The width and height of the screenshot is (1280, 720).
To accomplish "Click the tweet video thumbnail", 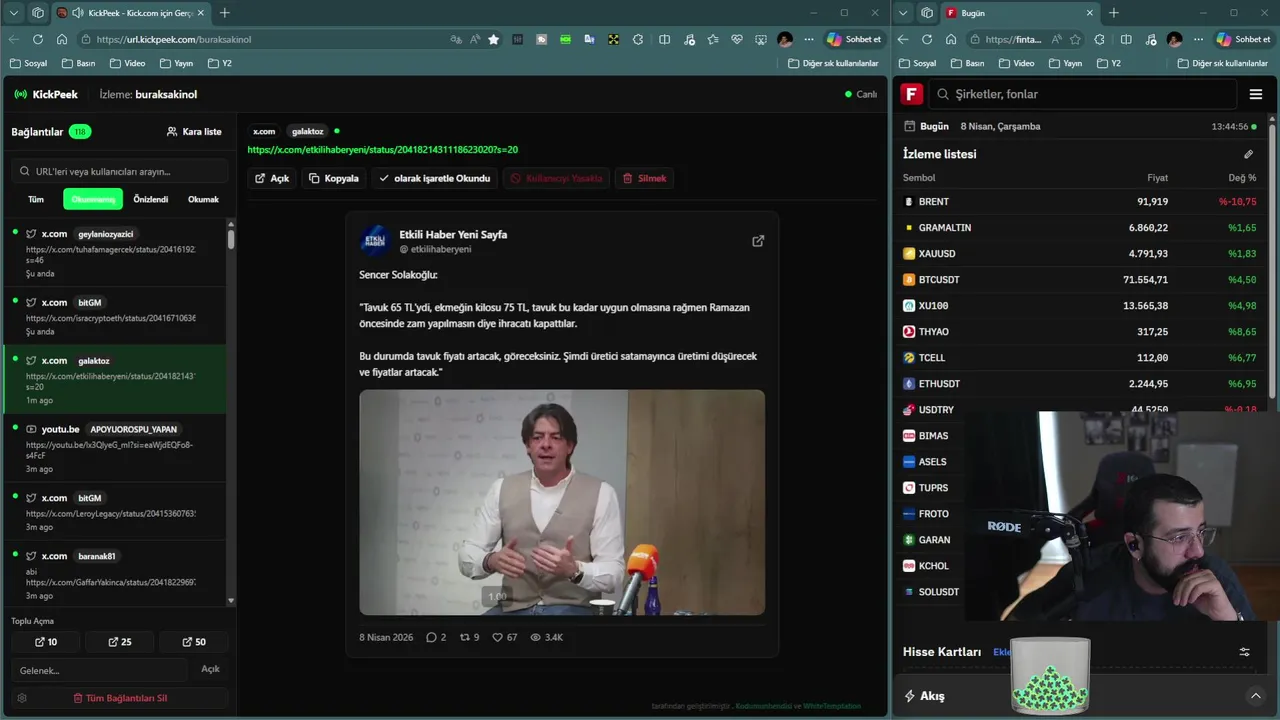I will point(562,502).
